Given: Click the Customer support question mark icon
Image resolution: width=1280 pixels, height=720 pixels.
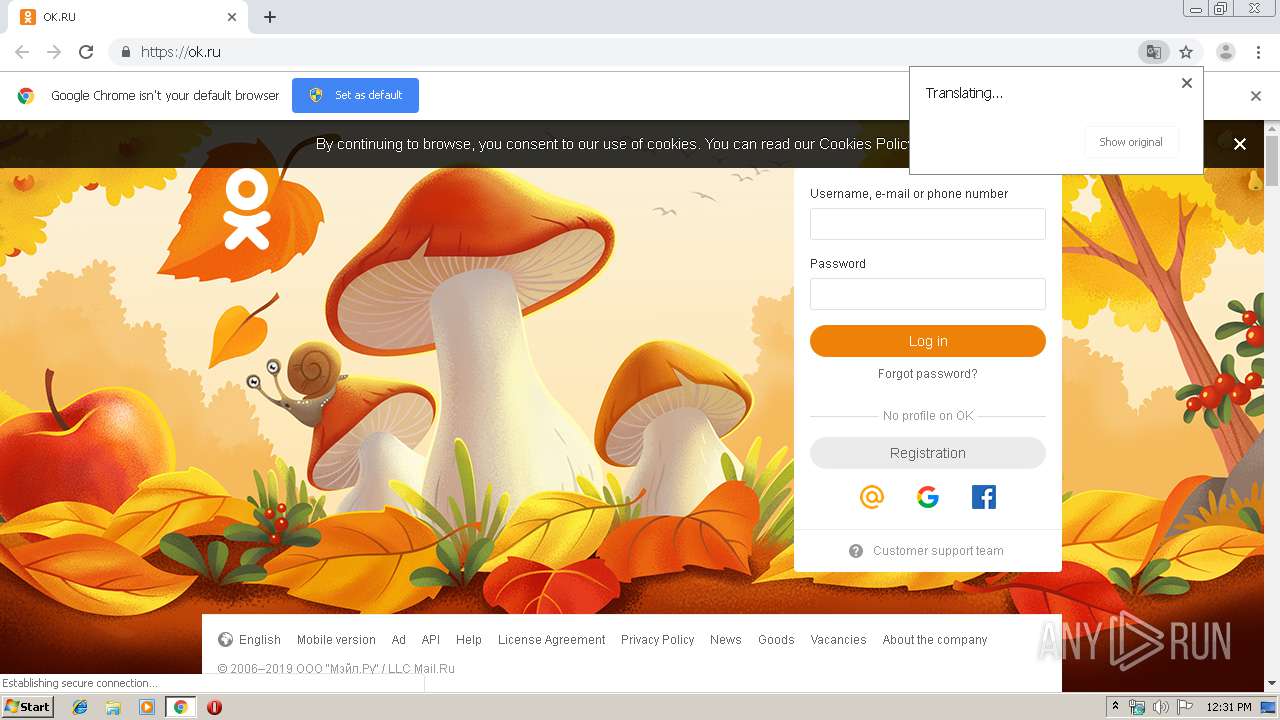Looking at the screenshot, I should [856, 551].
